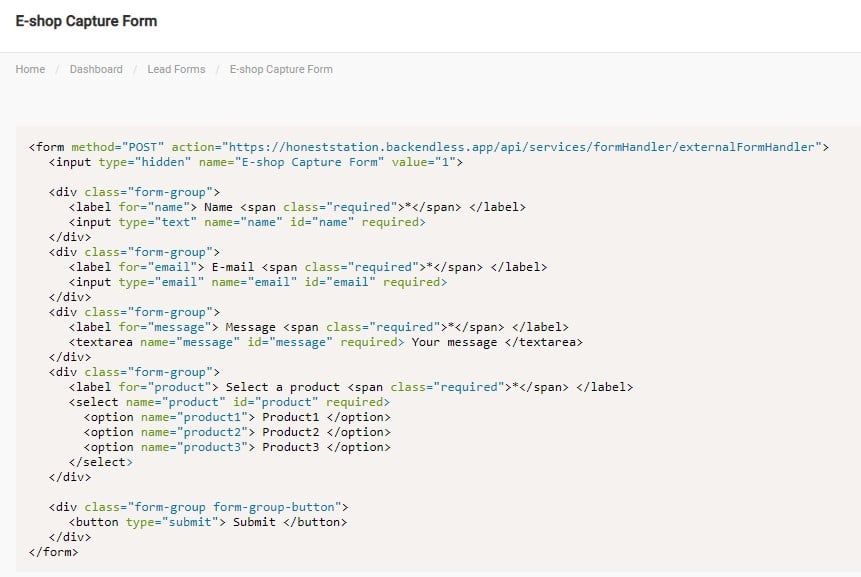The height and width of the screenshot is (577, 861).
Task: Click the option product3 code line
Action: (x=237, y=447)
